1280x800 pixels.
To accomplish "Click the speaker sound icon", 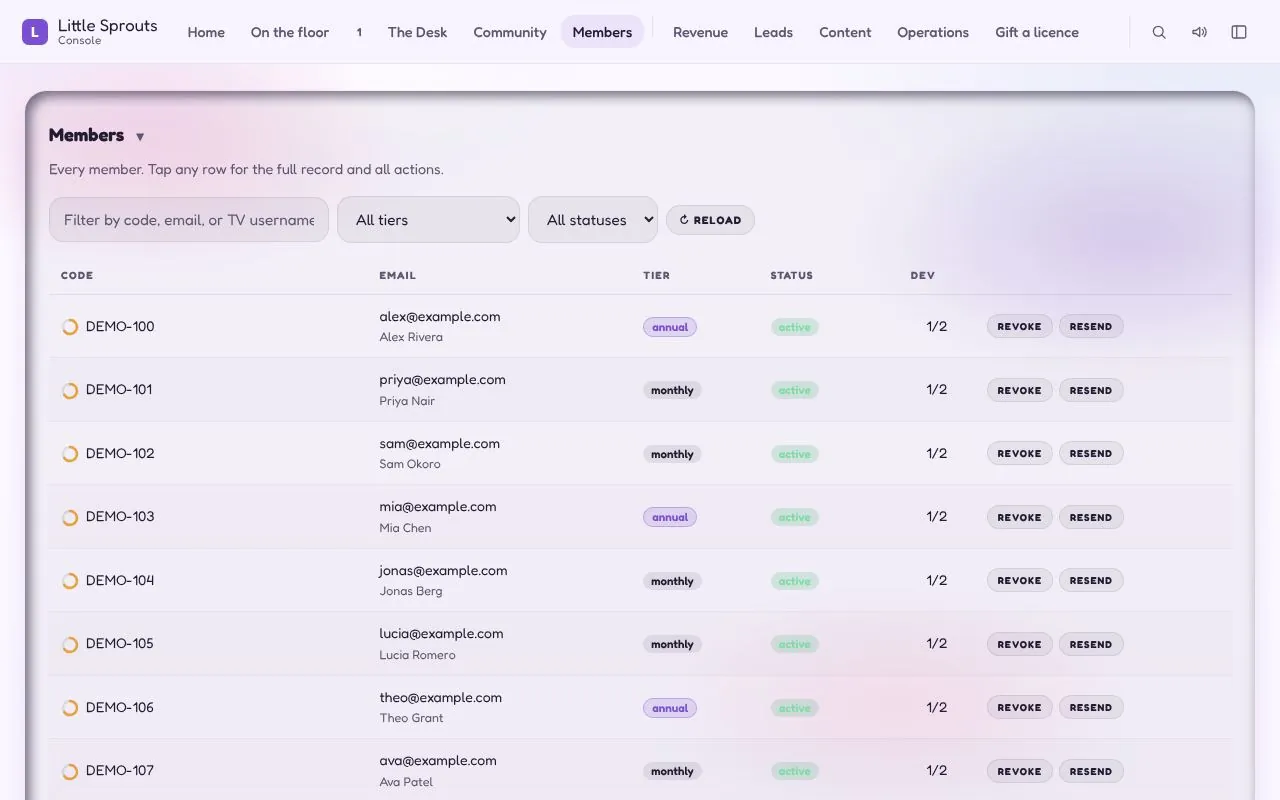I will click(x=1199, y=32).
